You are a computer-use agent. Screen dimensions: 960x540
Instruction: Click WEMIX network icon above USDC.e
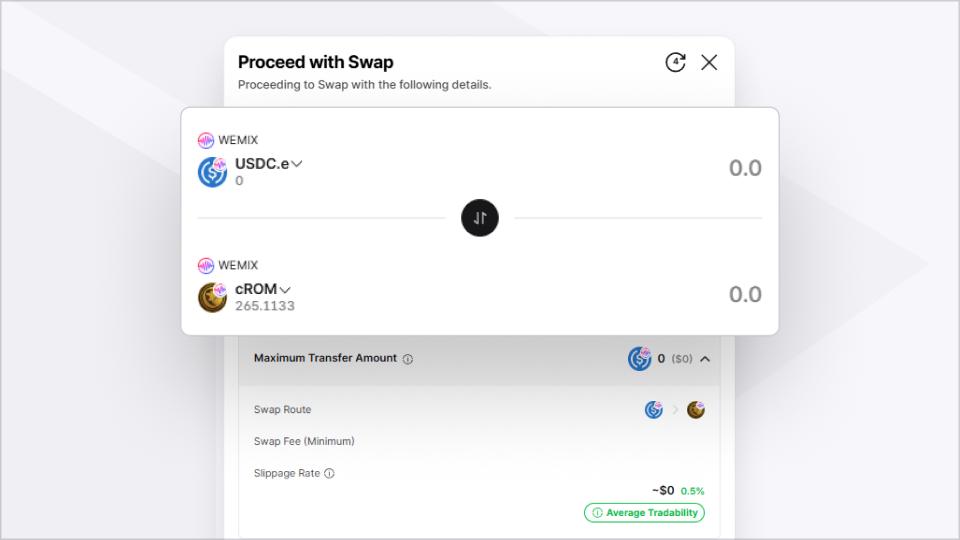(x=206, y=140)
